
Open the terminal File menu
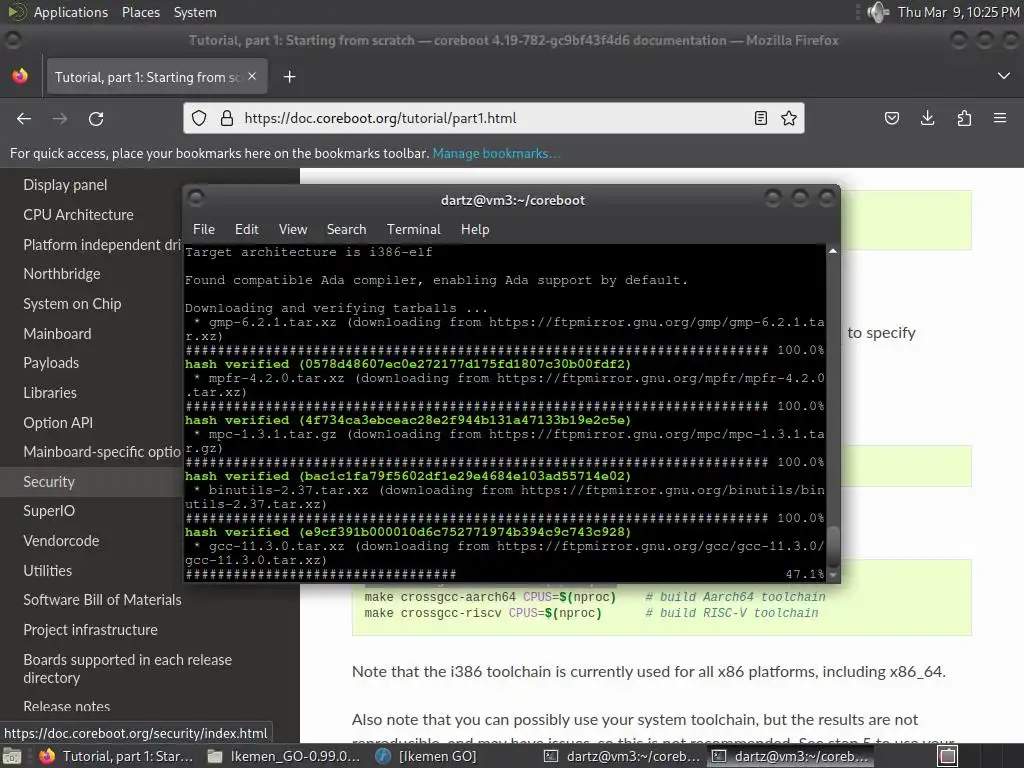204,229
